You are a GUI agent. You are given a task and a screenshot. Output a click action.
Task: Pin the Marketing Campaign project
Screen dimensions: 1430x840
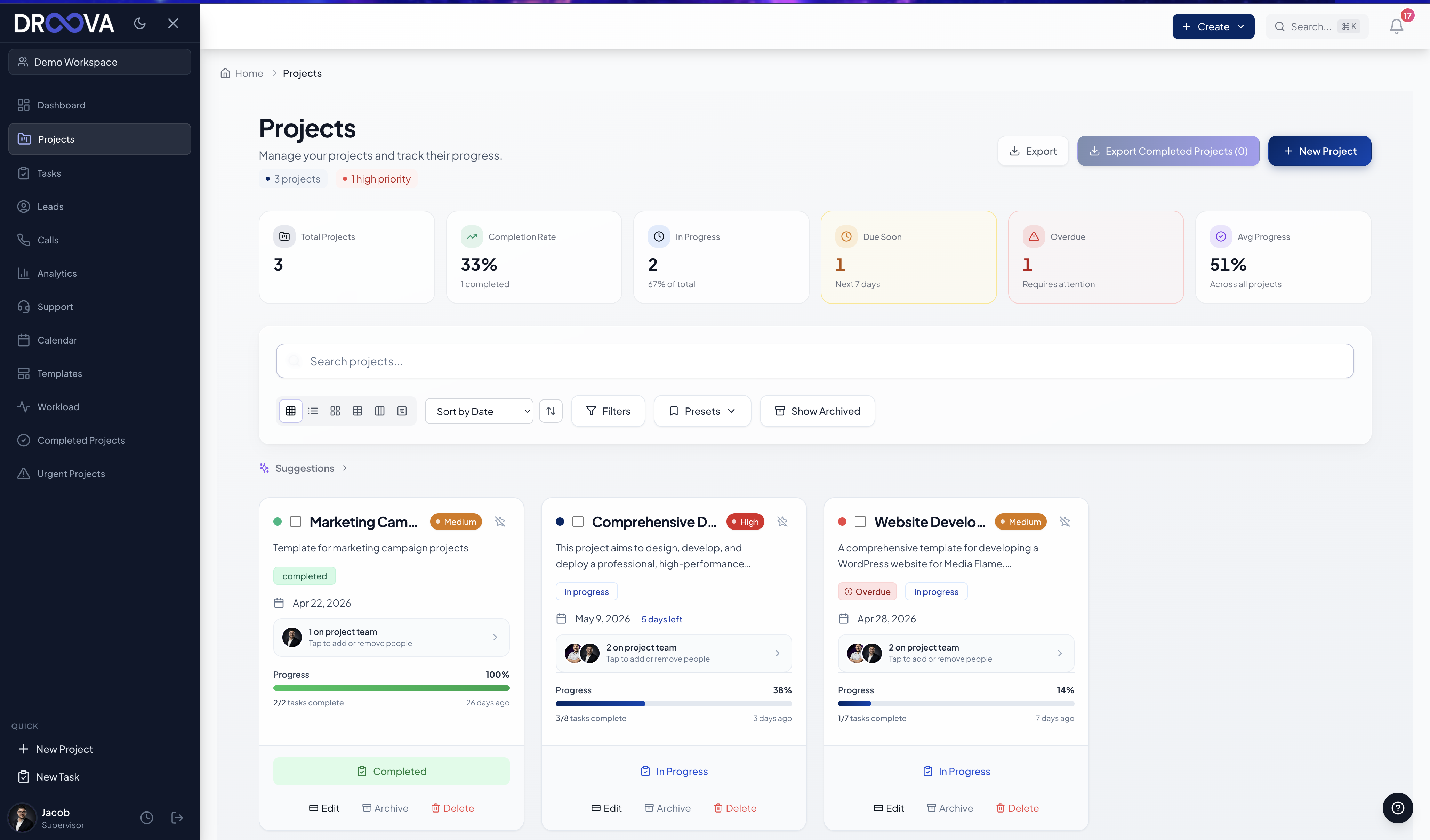[500, 521]
